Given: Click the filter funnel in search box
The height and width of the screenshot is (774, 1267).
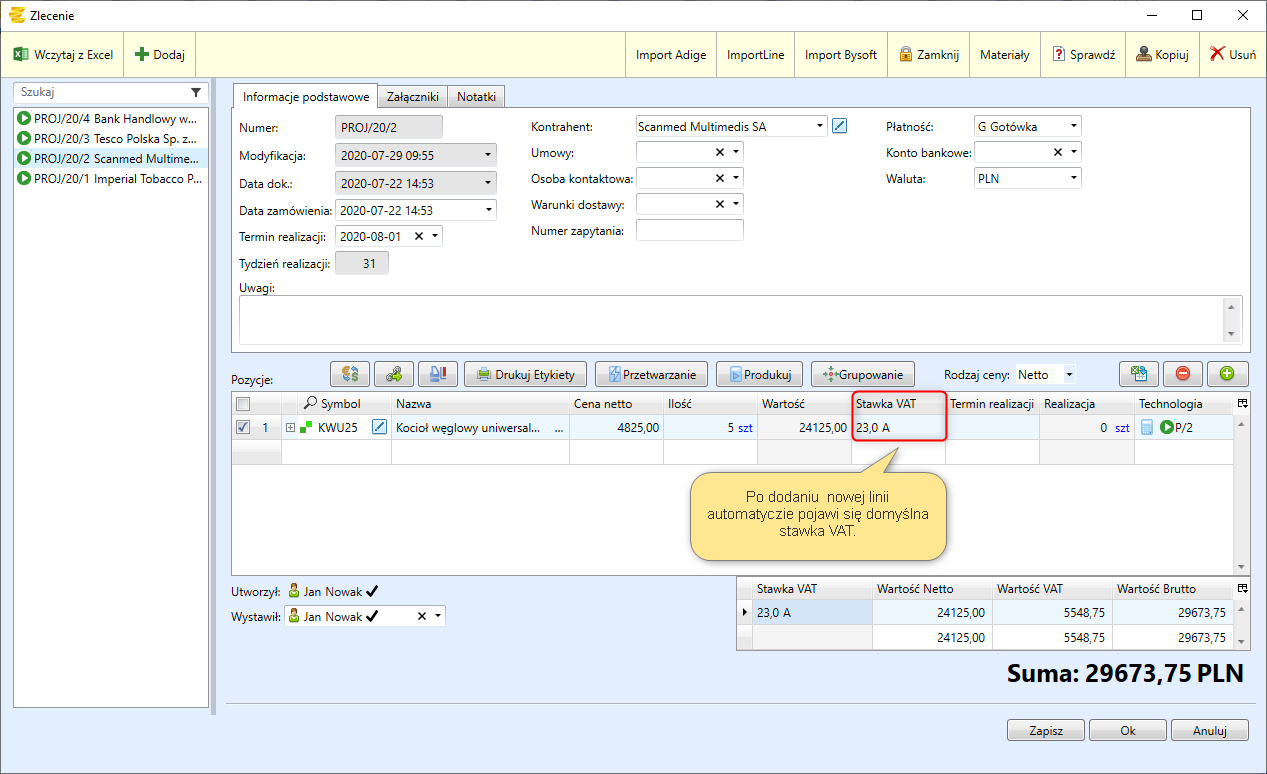Looking at the screenshot, I should pyautogui.click(x=196, y=91).
